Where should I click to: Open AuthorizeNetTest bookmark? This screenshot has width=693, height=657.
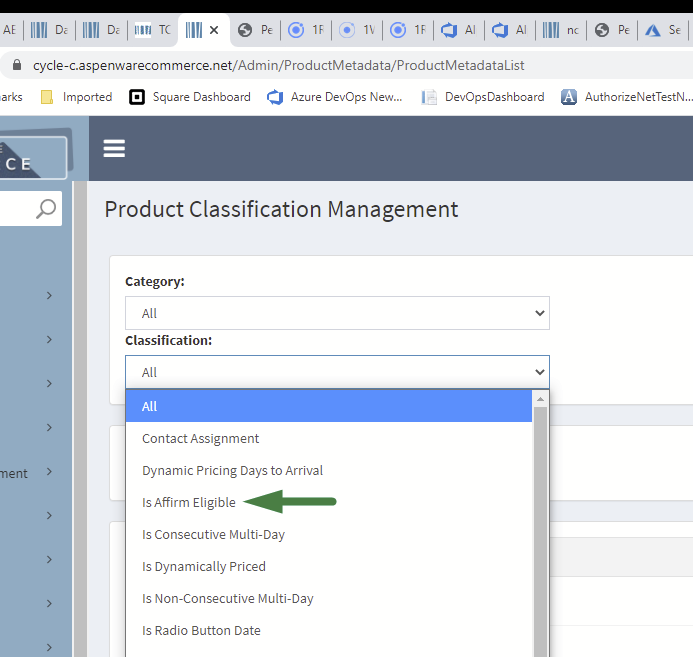click(x=625, y=97)
